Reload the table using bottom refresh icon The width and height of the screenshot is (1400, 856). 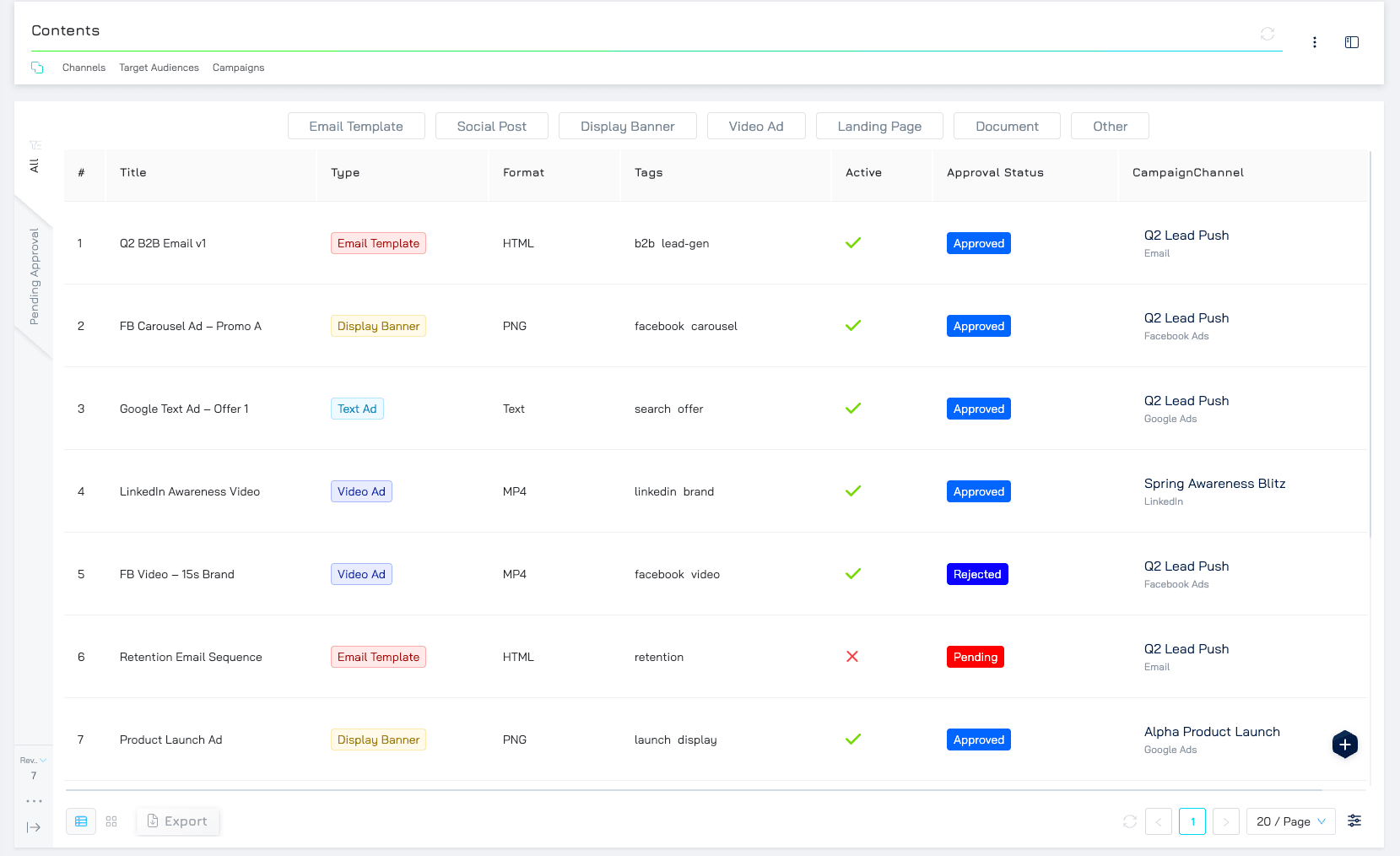coord(1129,821)
